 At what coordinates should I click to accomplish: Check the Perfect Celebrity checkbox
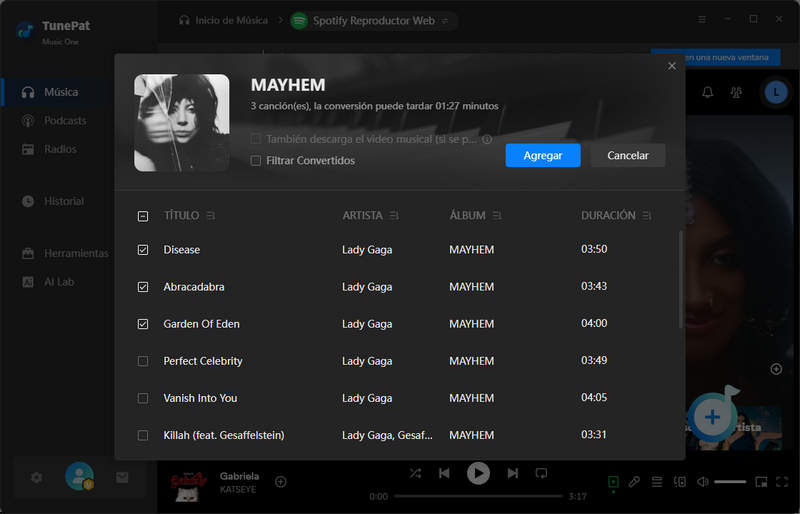coord(143,361)
